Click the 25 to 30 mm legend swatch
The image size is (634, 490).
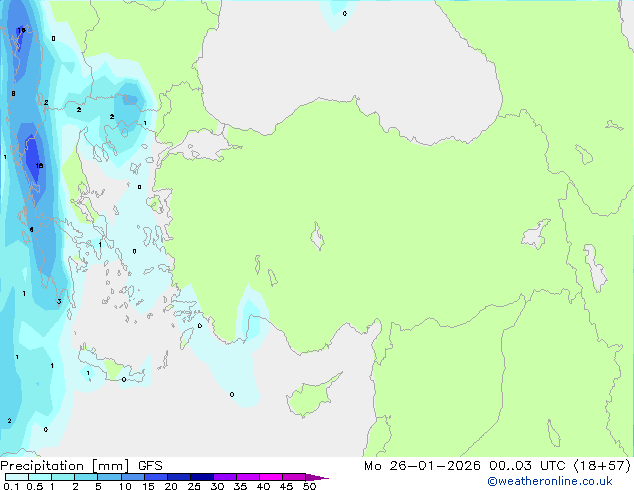point(202,477)
